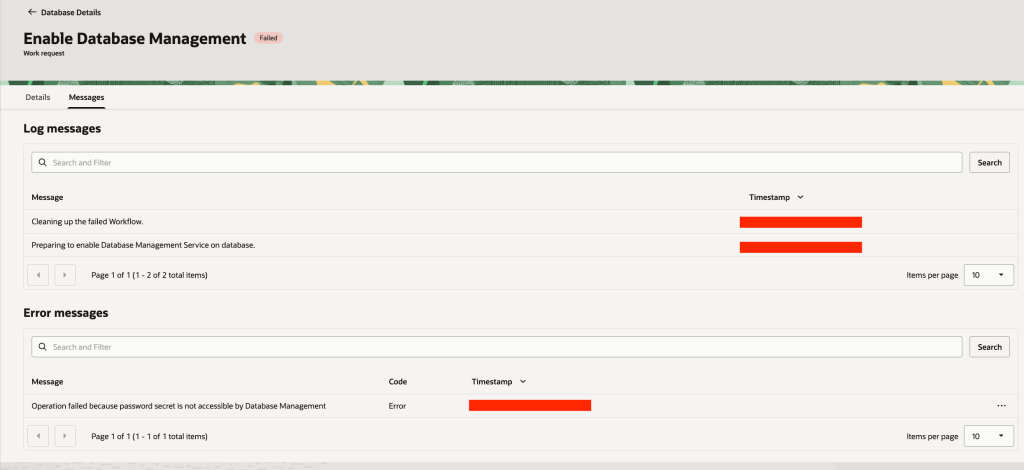The width and height of the screenshot is (1024, 470).
Task: Focus the Log messages Search and Filter field
Action: point(500,162)
